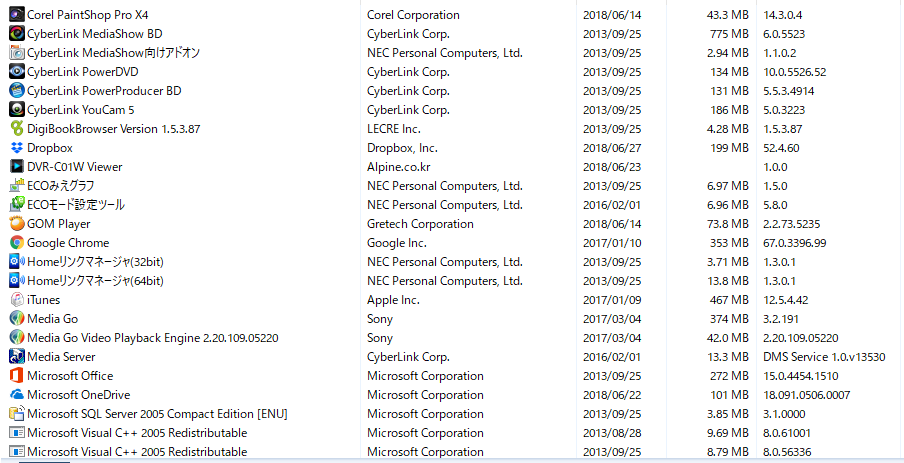This screenshot has width=904, height=463.
Task: Select the Homeリンクマネージャ(64bit) entry
Action: point(95,281)
